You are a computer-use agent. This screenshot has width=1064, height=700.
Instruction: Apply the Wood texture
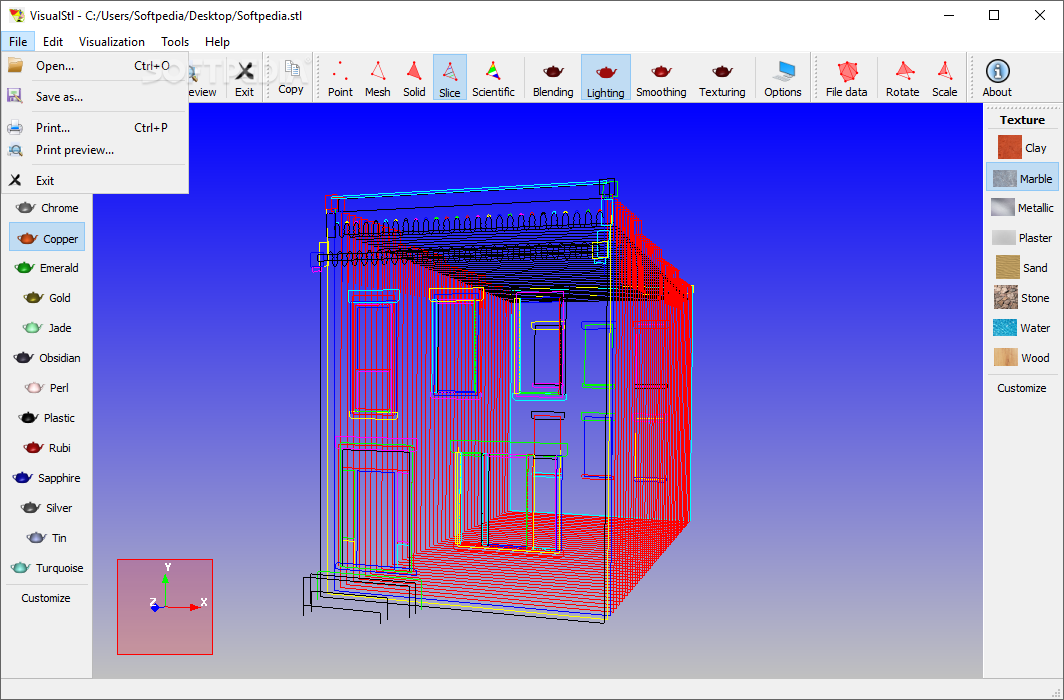1022,357
